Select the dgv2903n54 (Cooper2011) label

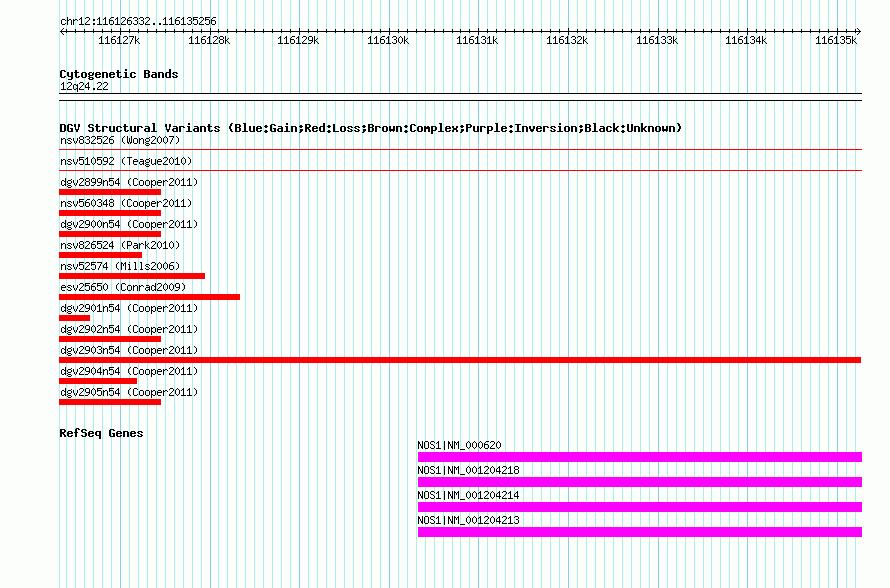point(129,350)
